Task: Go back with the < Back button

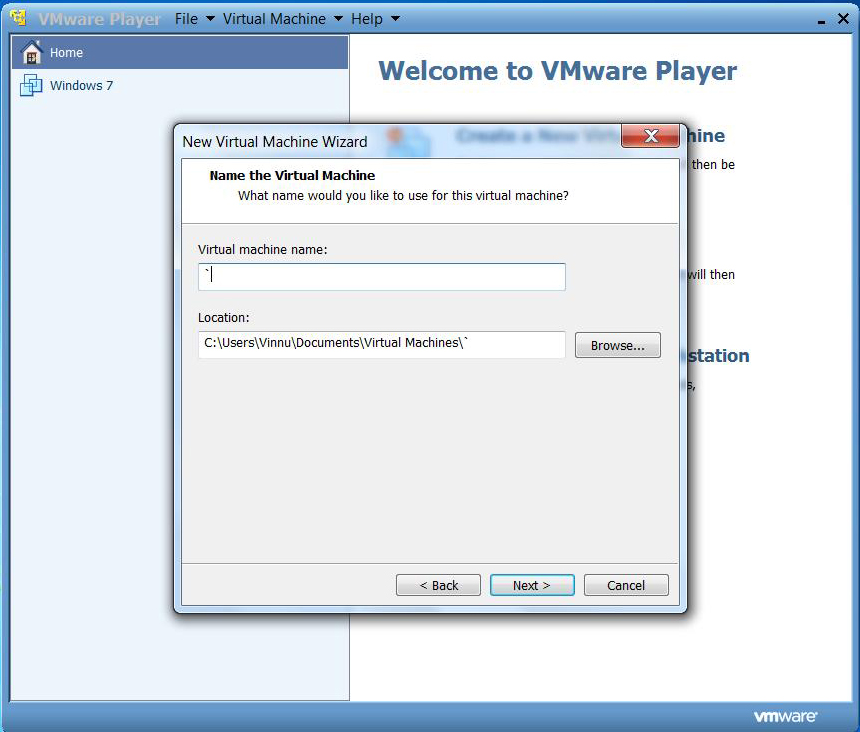Action: click(438, 585)
